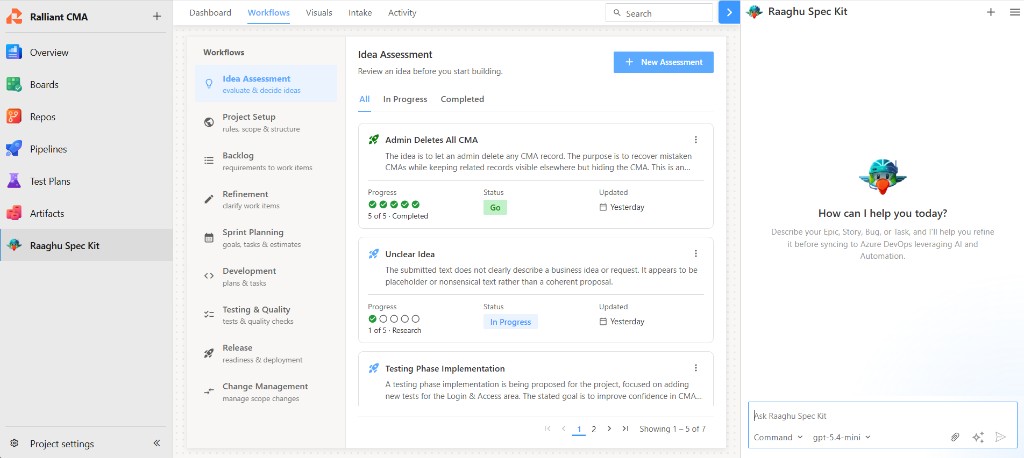Viewport: 1024px width, 458px height.
Task: Go to the previous page arrow
Action: pyautogui.click(x=563, y=429)
